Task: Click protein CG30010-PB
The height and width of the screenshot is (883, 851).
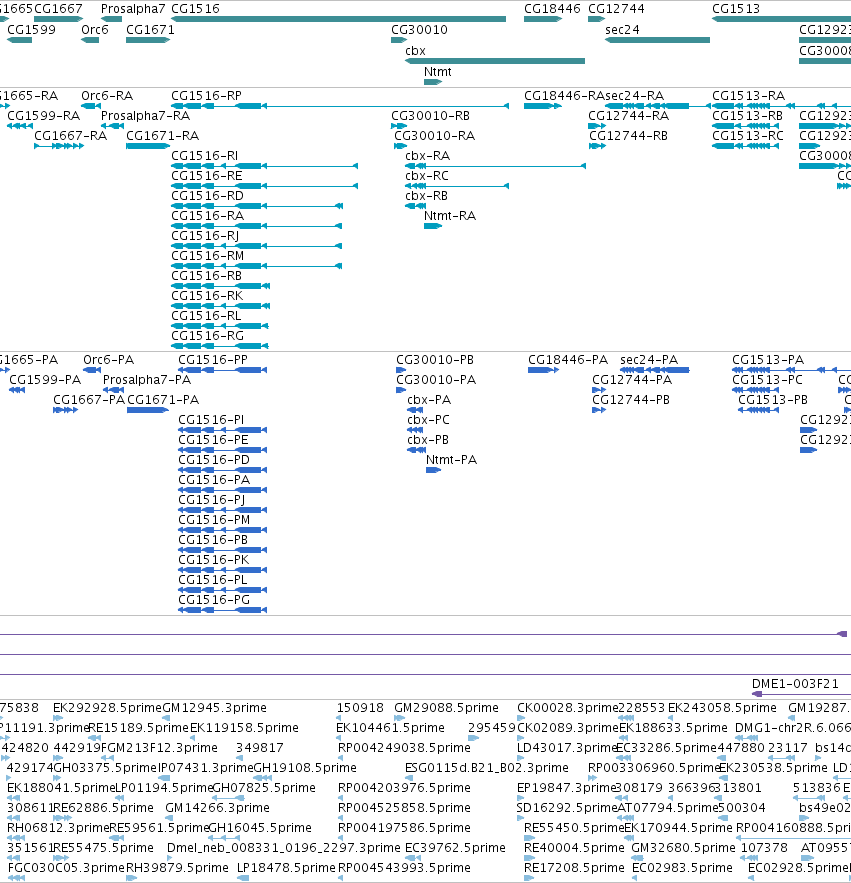Action: (435, 360)
